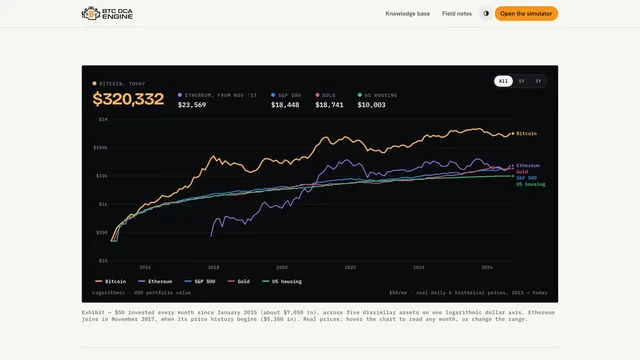
Task: Click the $100k y-axis label
Action: (x=100, y=147)
